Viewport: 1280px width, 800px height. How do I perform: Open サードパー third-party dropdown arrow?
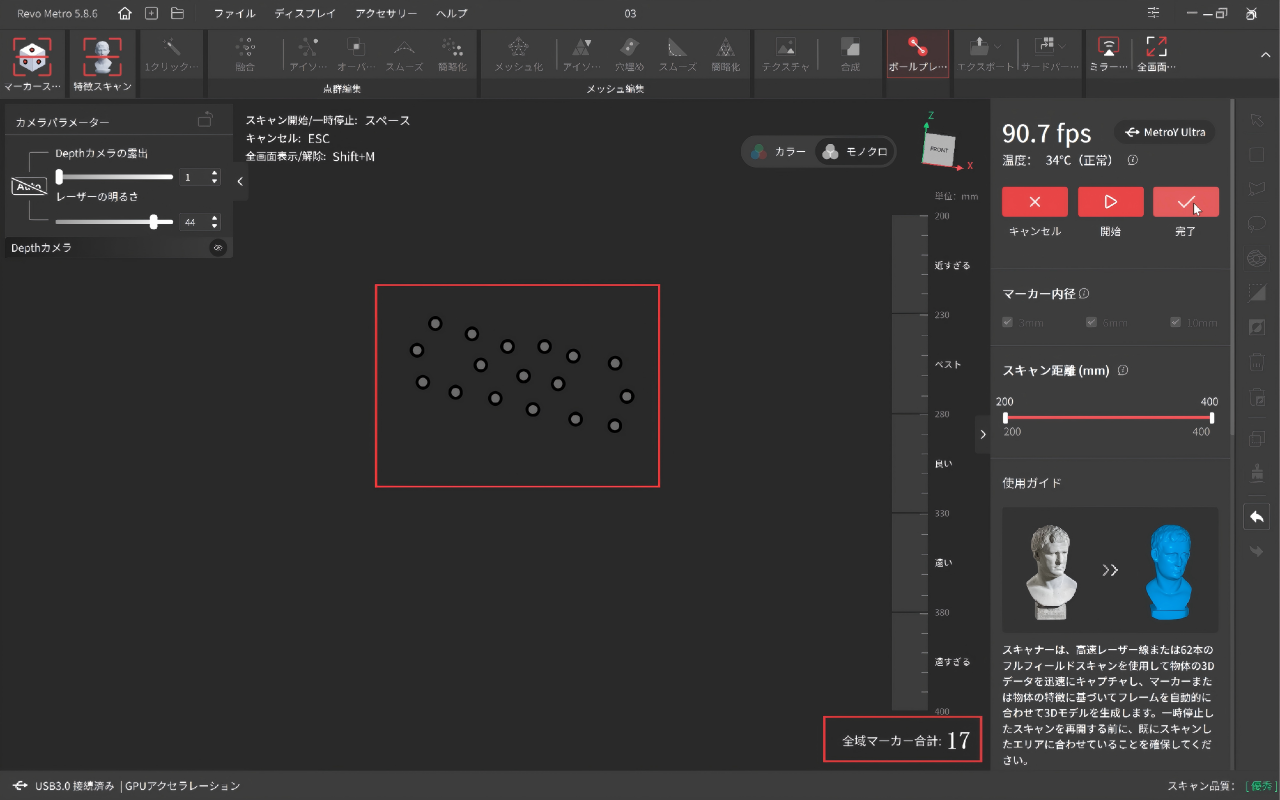[x=1061, y=45]
